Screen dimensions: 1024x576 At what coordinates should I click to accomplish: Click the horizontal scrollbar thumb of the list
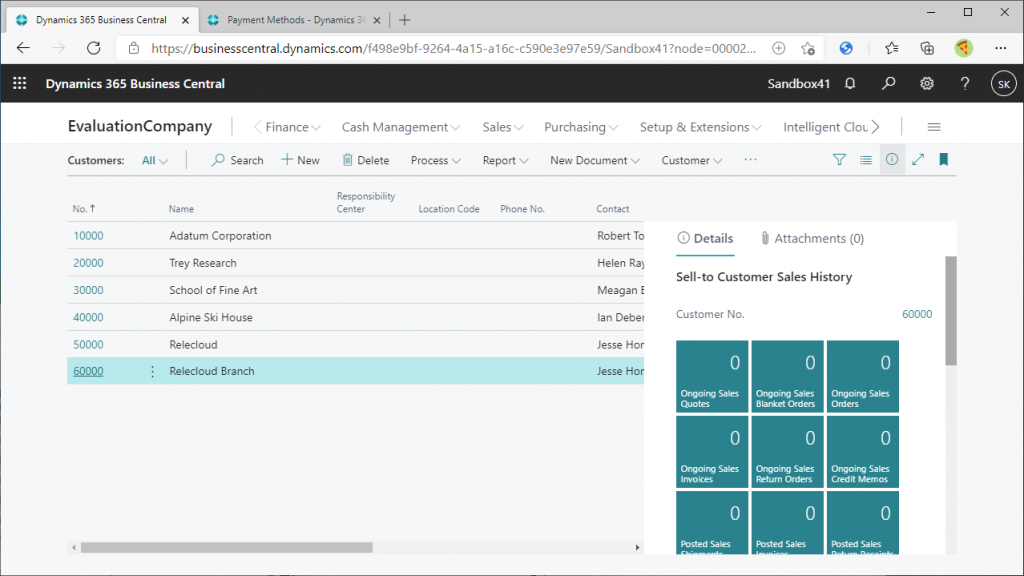tap(227, 548)
